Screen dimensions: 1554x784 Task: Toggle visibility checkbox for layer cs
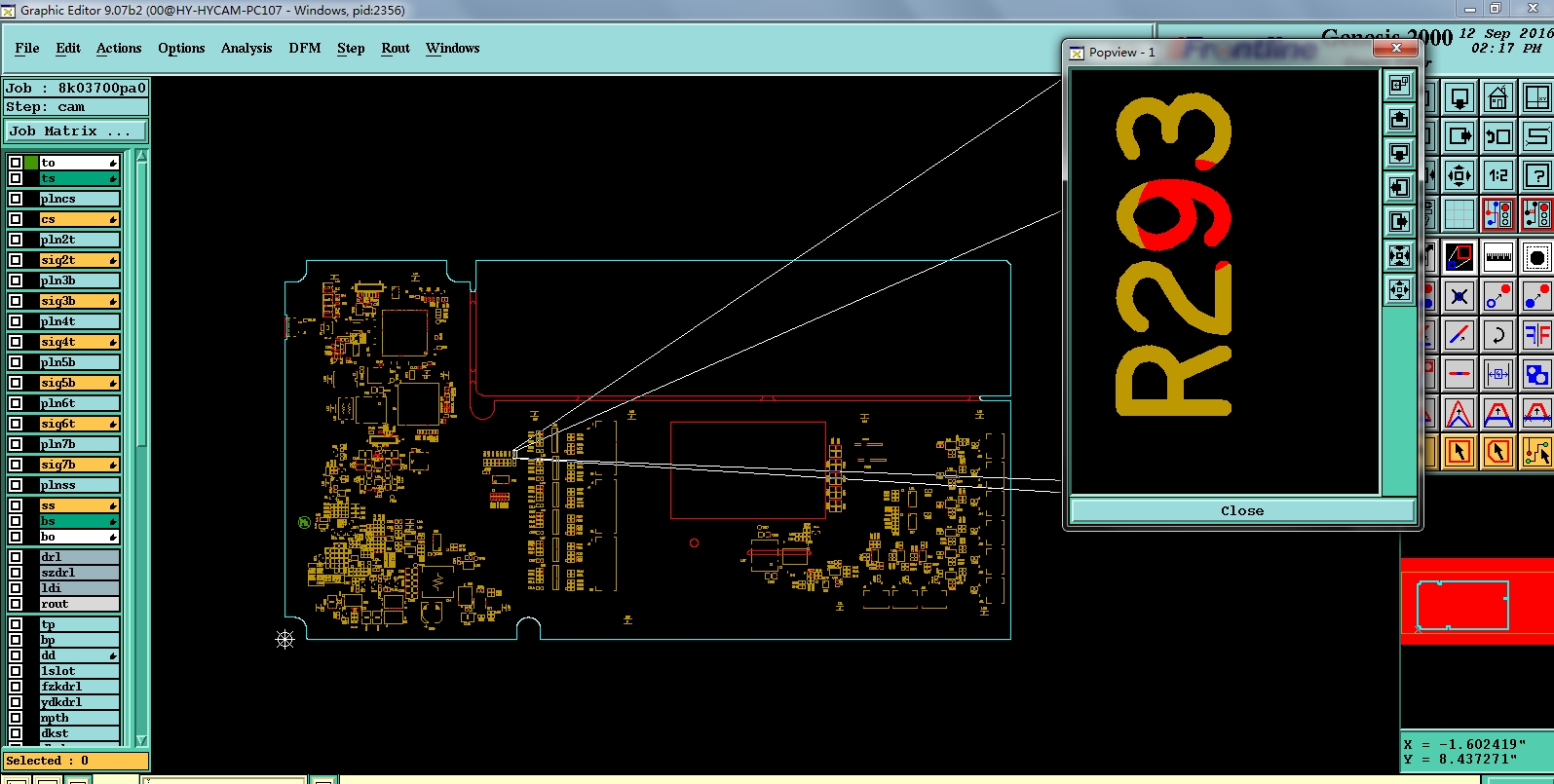[x=16, y=219]
